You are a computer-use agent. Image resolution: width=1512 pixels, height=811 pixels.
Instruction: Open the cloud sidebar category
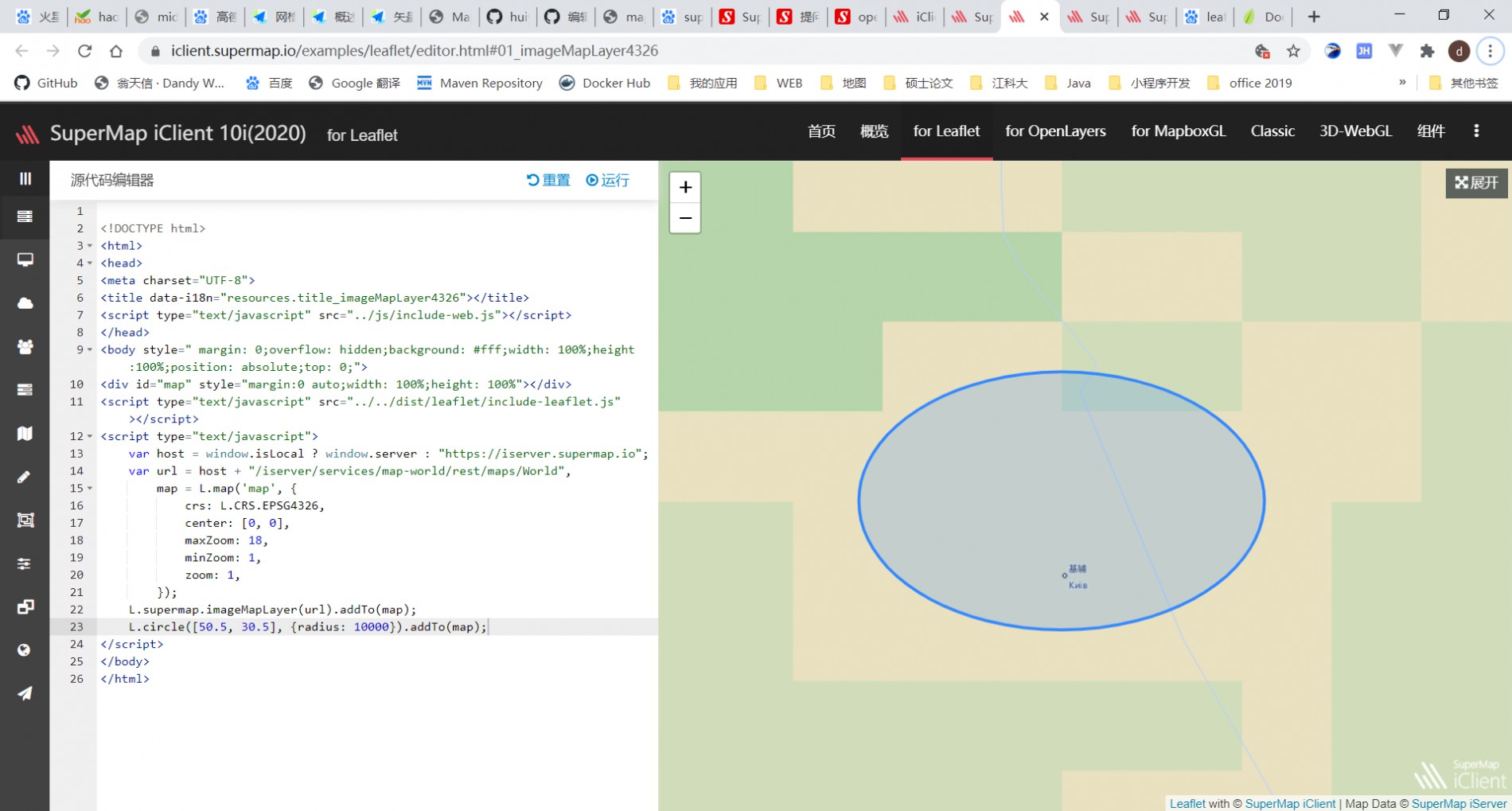coord(25,303)
